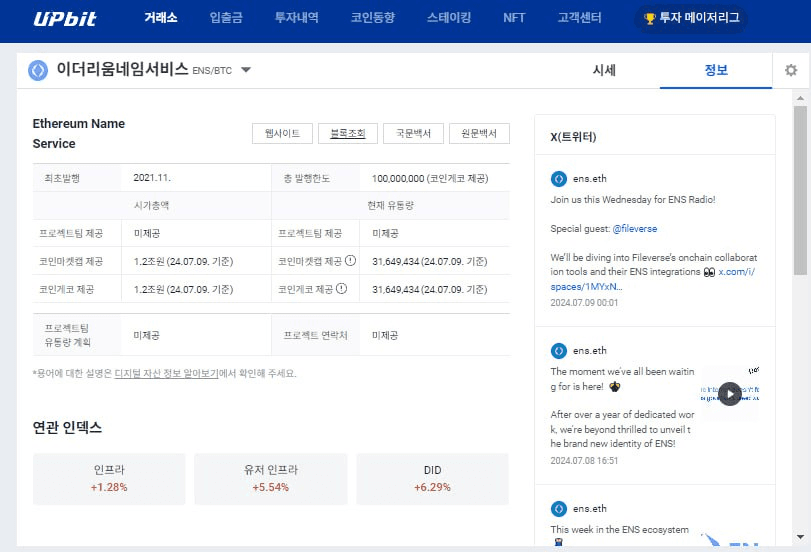Click first ens.eth tweet avatar icon
The height and width of the screenshot is (552, 811).
559,179
